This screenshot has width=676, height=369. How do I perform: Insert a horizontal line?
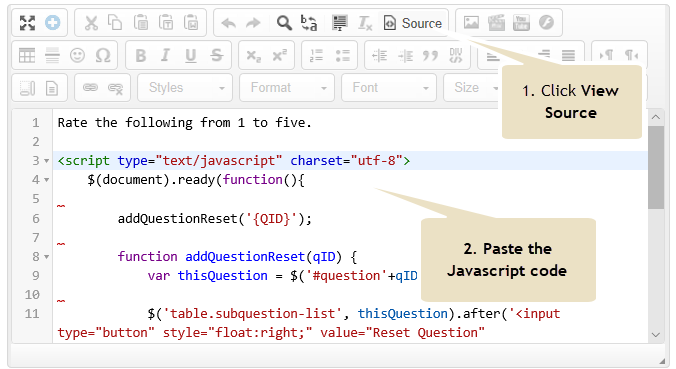pos(53,55)
